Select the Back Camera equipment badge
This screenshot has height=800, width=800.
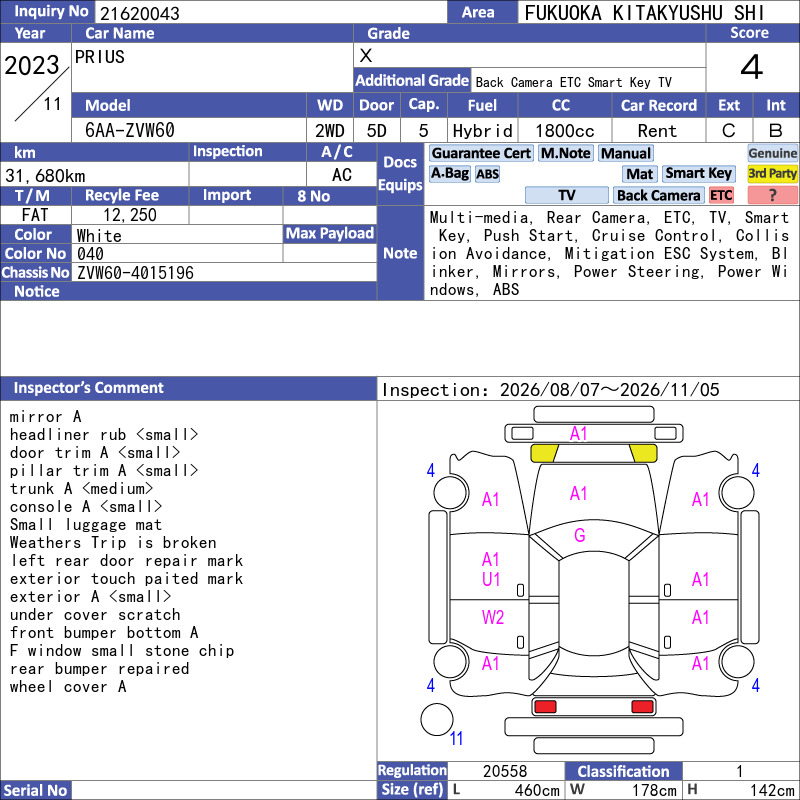click(658, 195)
